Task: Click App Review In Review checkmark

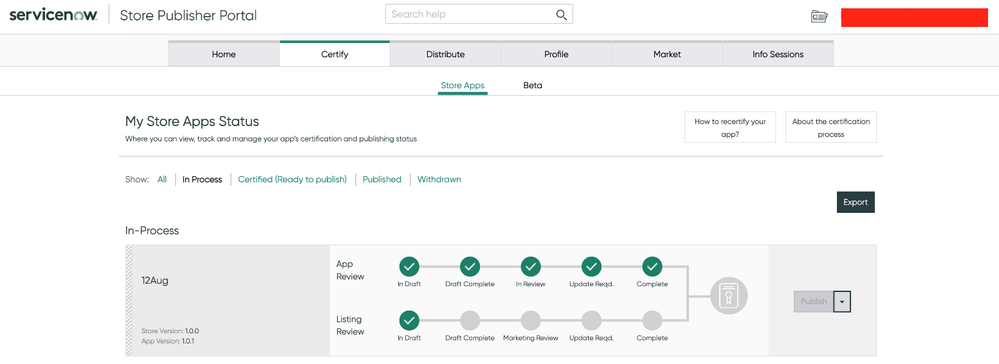Action: tap(531, 266)
